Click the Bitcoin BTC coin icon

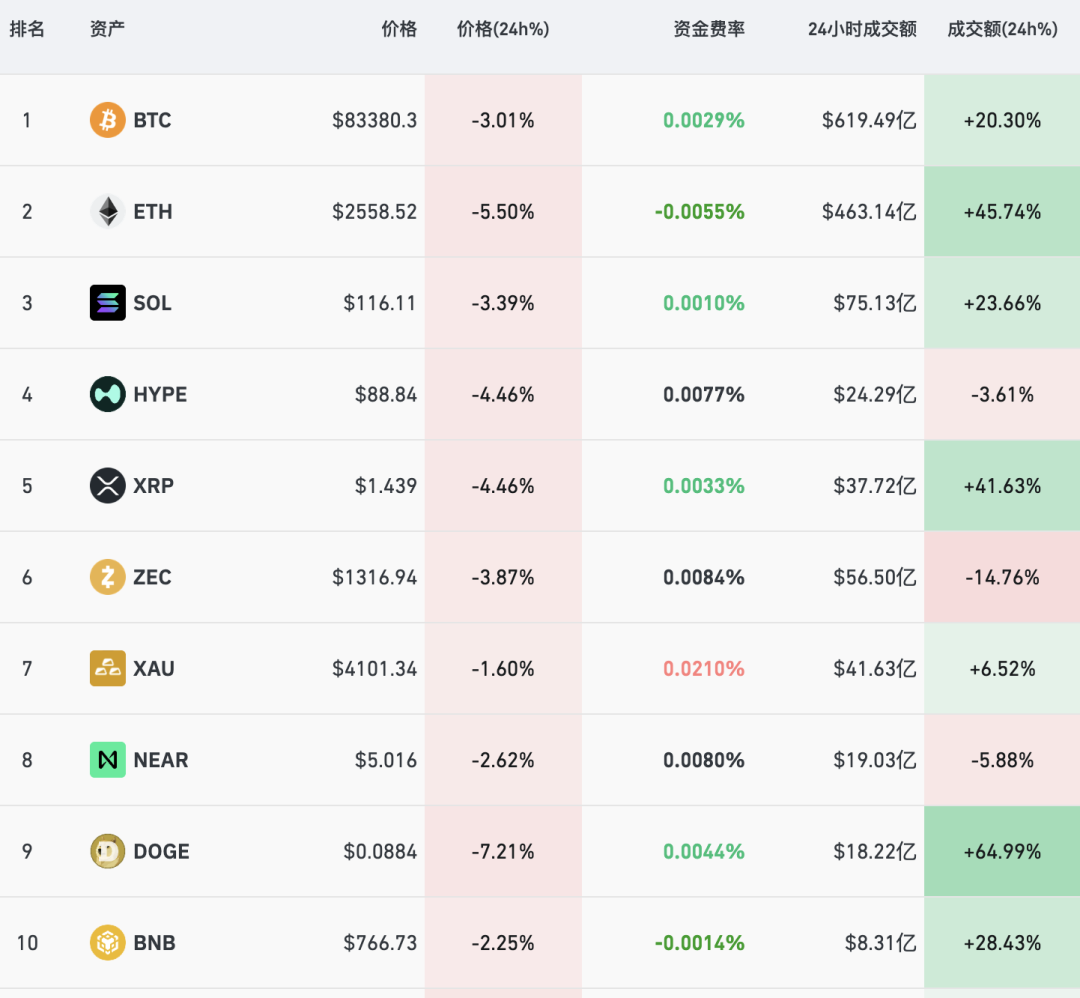107,120
